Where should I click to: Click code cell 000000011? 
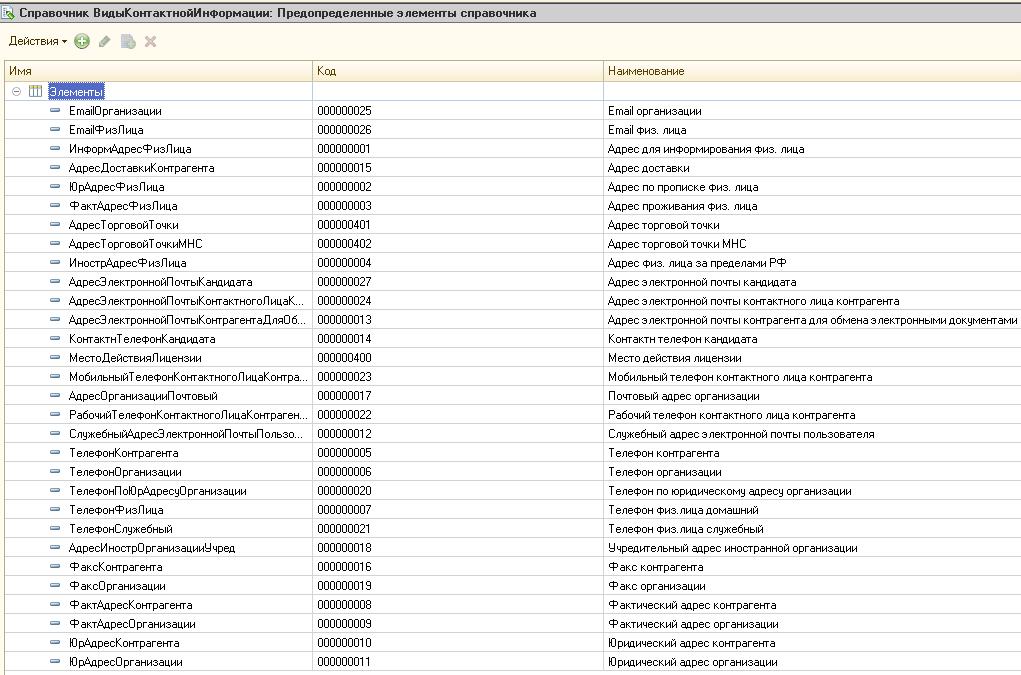(344, 661)
